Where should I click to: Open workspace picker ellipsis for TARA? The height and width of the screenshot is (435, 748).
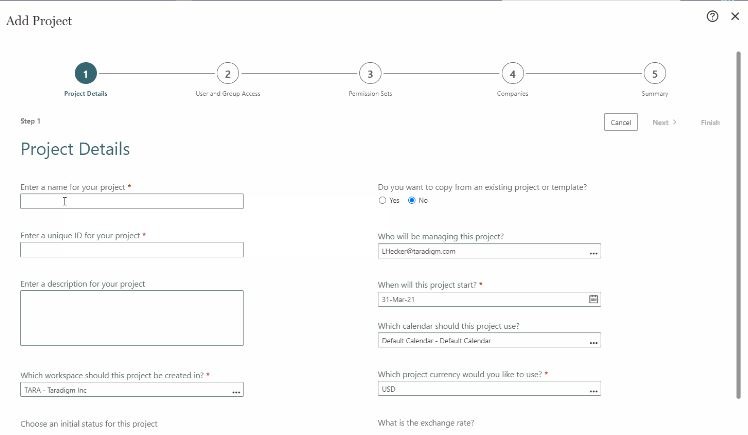coord(236,392)
